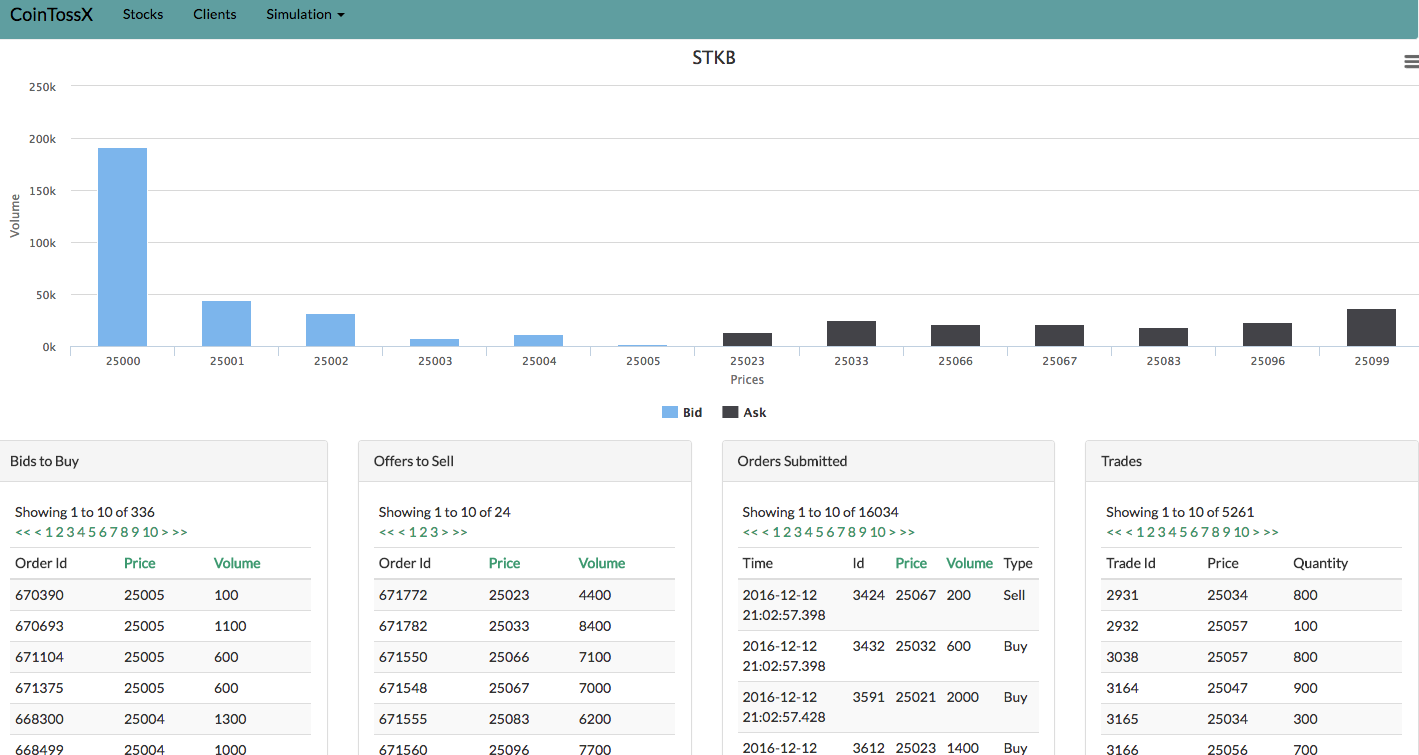Click trade ID 2932 in Trades
Image resolution: width=1419 pixels, height=755 pixels.
pyautogui.click(x=1123, y=626)
